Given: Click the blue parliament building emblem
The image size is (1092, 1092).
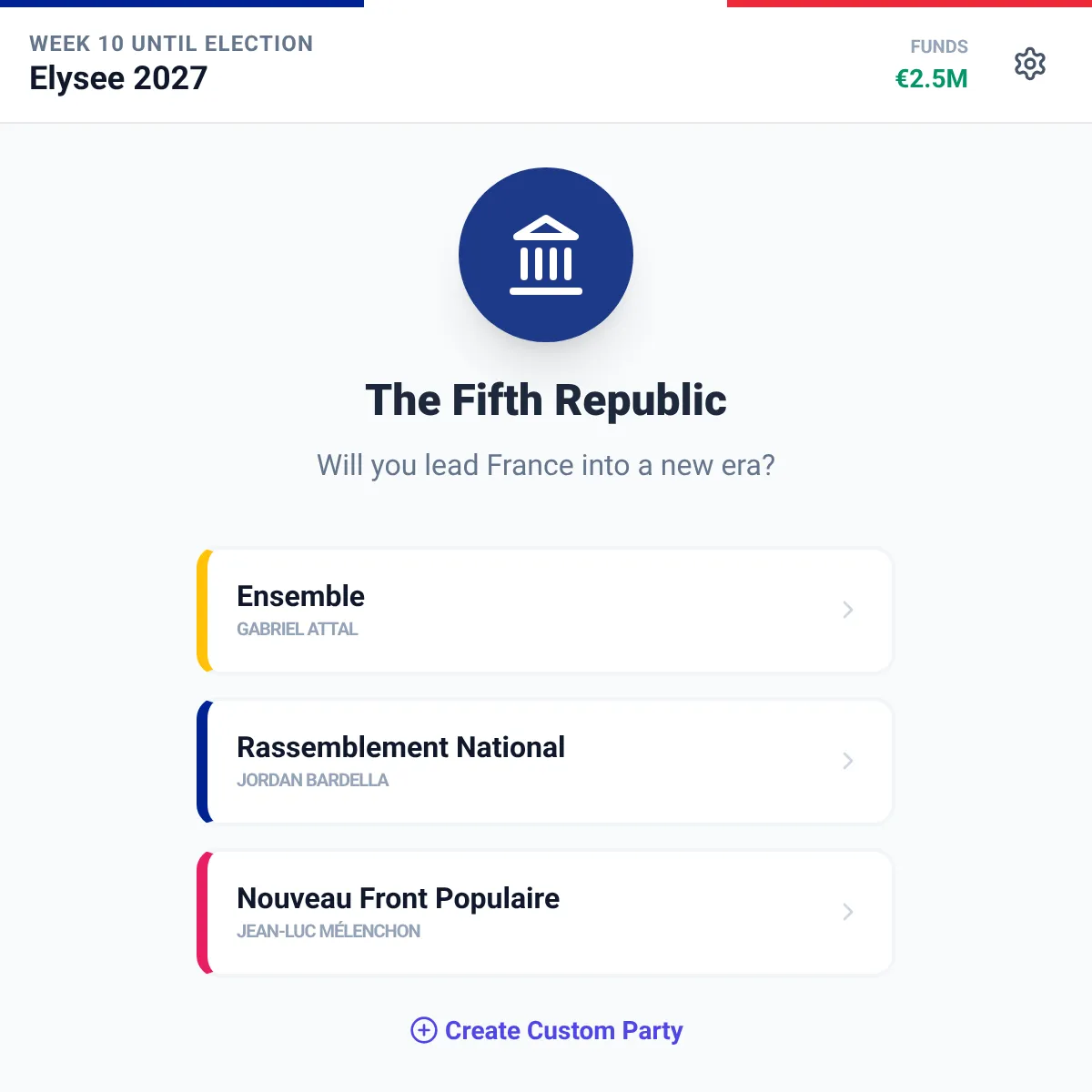Looking at the screenshot, I should pos(546,255).
